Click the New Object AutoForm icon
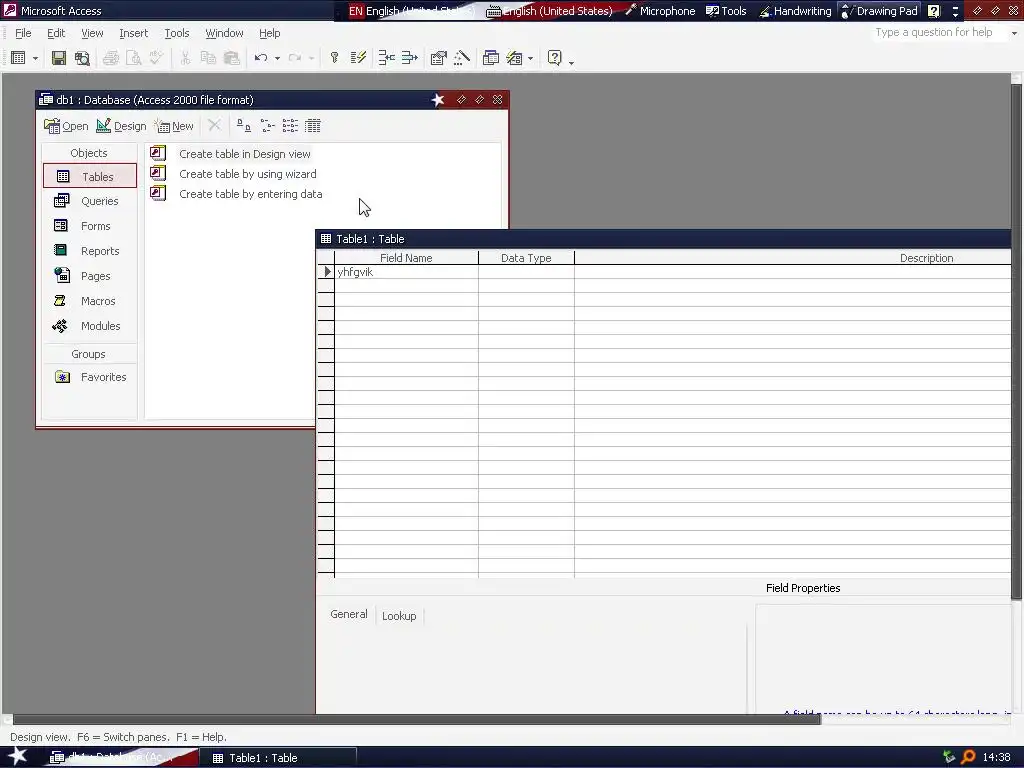The image size is (1024, 768). point(515,58)
